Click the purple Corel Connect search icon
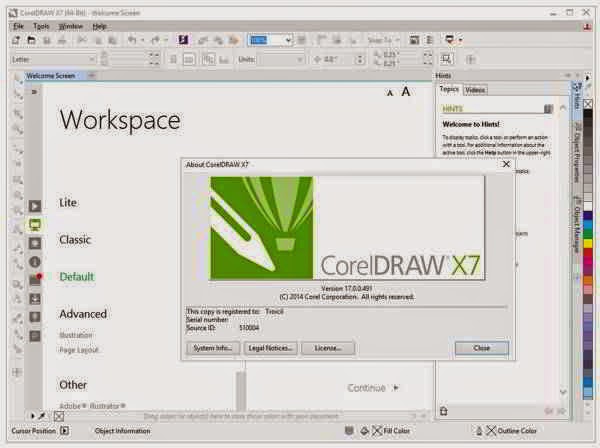The image size is (600, 448). (x=183, y=40)
